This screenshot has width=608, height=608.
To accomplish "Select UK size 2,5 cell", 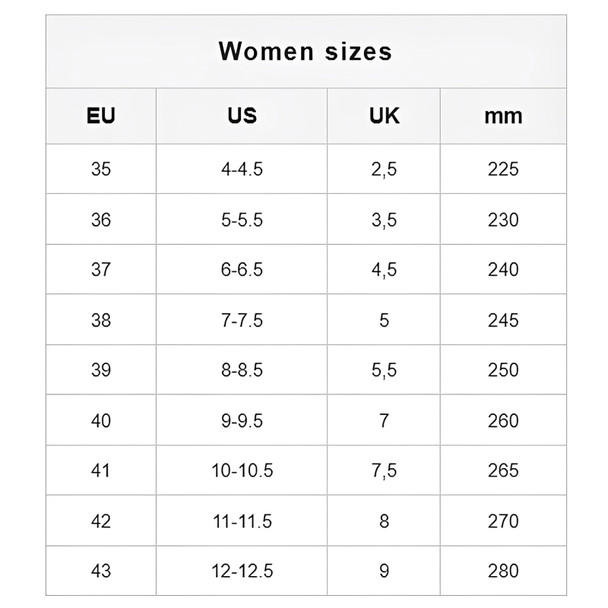I will (x=384, y=169).
